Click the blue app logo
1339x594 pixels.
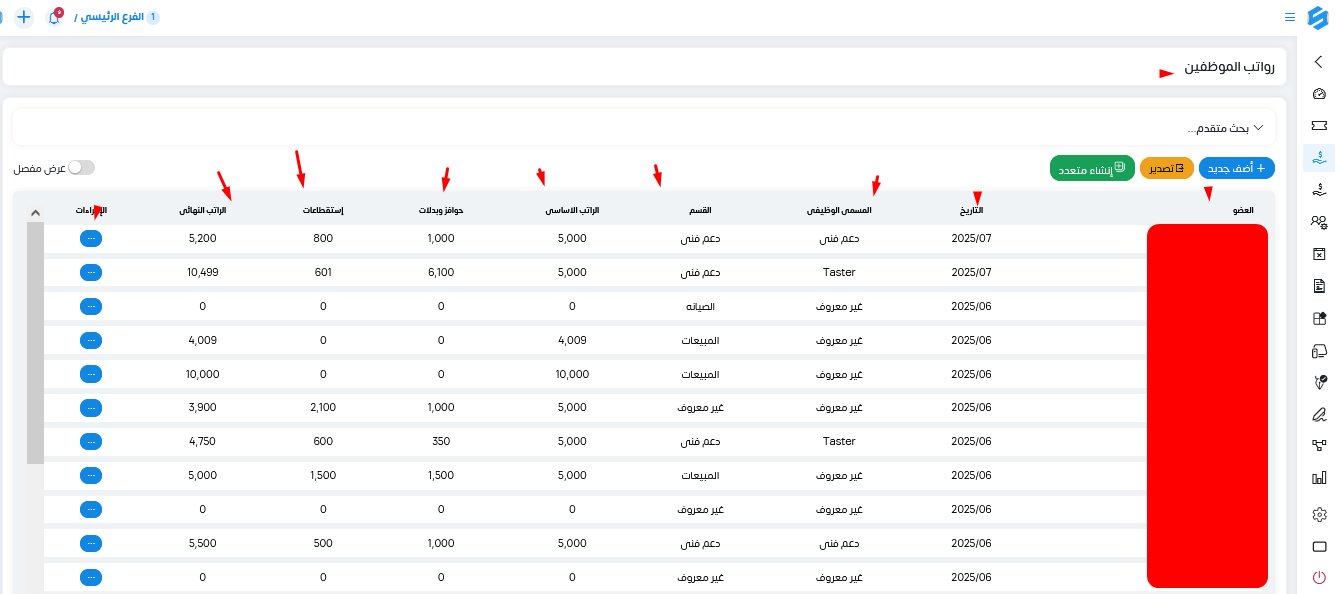pyautogui.click(x=1317, y=18)
